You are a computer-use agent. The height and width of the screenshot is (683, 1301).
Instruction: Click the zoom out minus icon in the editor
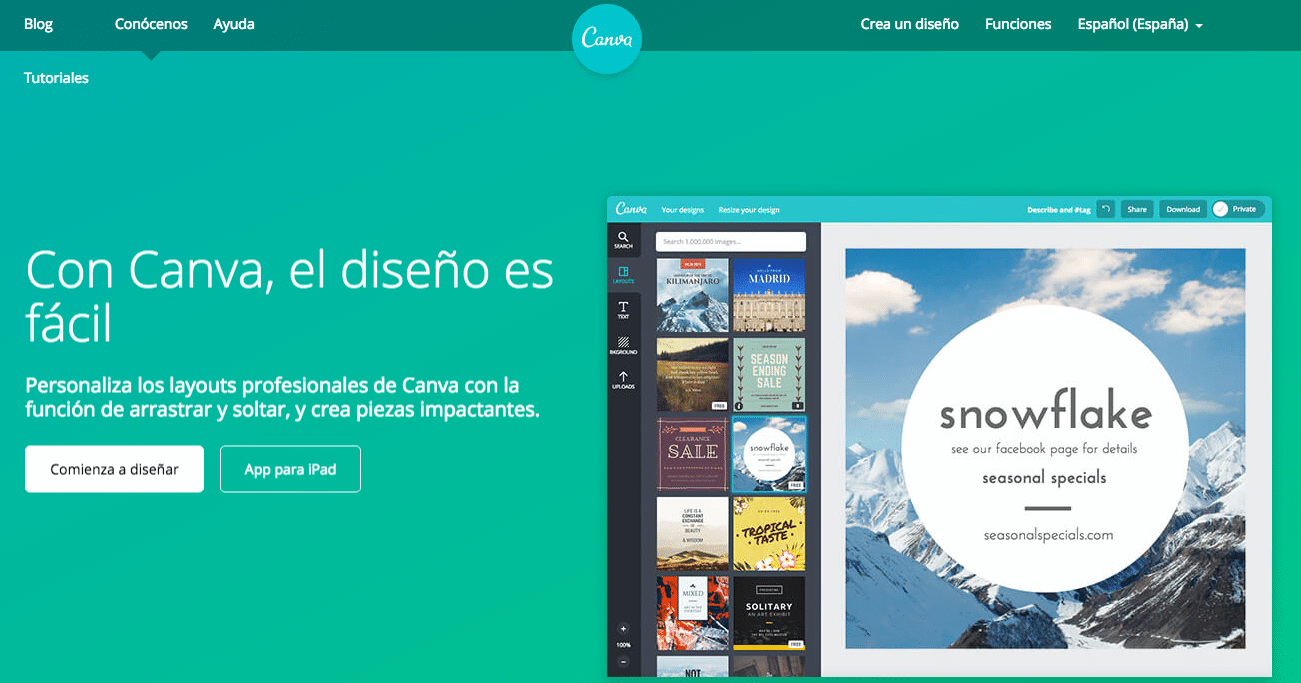coord(623,662)
